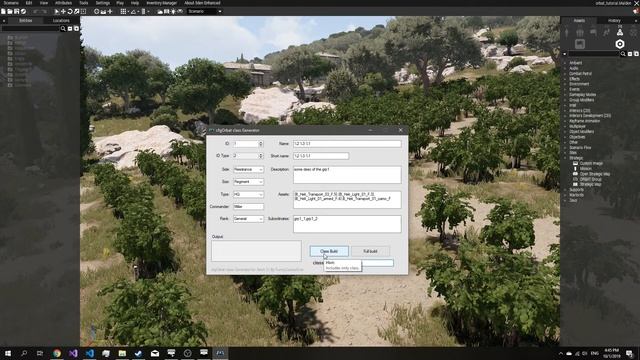Click the Save scenario toolbar icon

point(16,11)
